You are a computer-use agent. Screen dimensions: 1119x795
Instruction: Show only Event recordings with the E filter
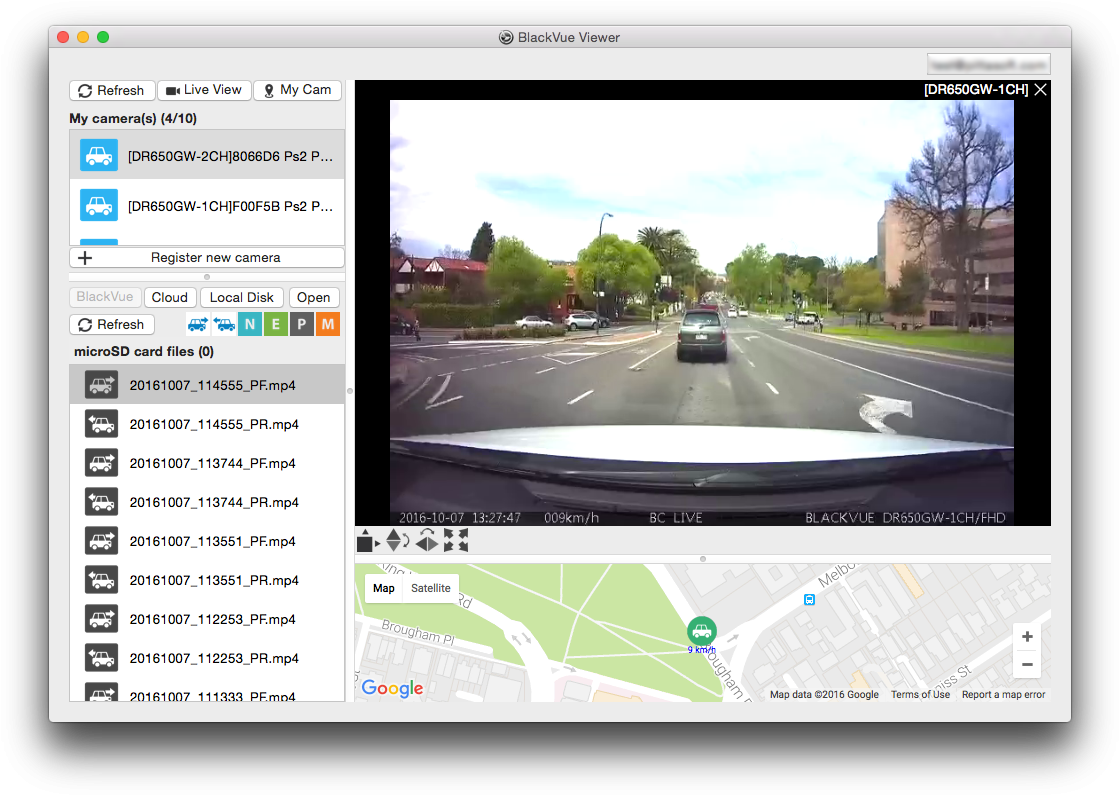point(275,324)
